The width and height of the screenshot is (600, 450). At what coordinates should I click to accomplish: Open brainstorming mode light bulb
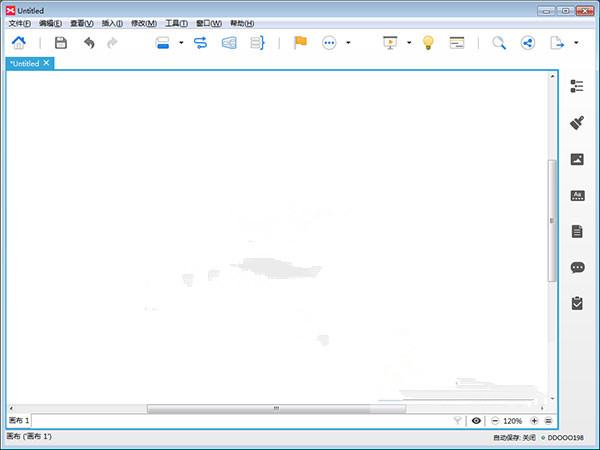[428, 42]
